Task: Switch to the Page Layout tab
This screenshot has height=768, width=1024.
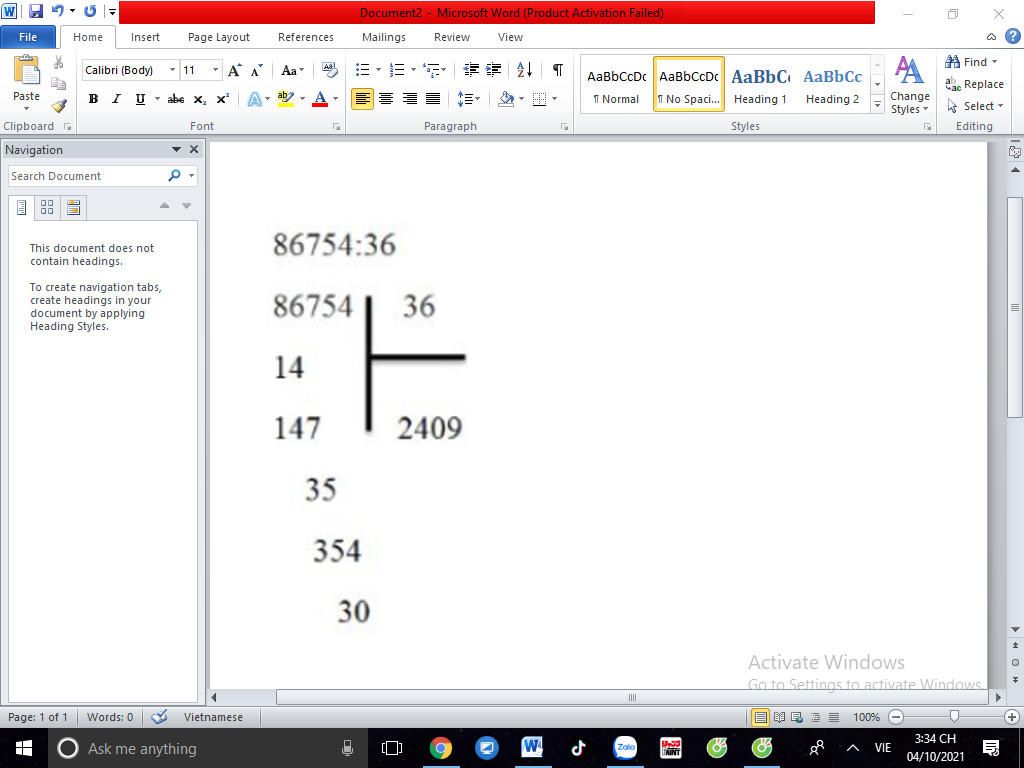Action: [219, 37]
